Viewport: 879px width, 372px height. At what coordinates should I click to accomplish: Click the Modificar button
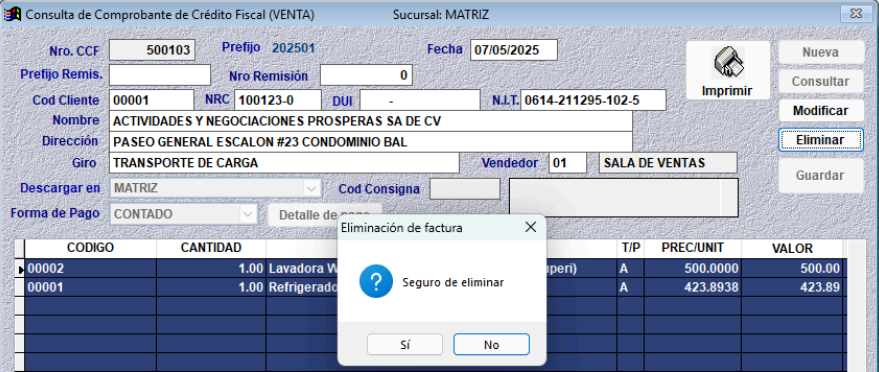pyautogui.click(x=821, y=111)
